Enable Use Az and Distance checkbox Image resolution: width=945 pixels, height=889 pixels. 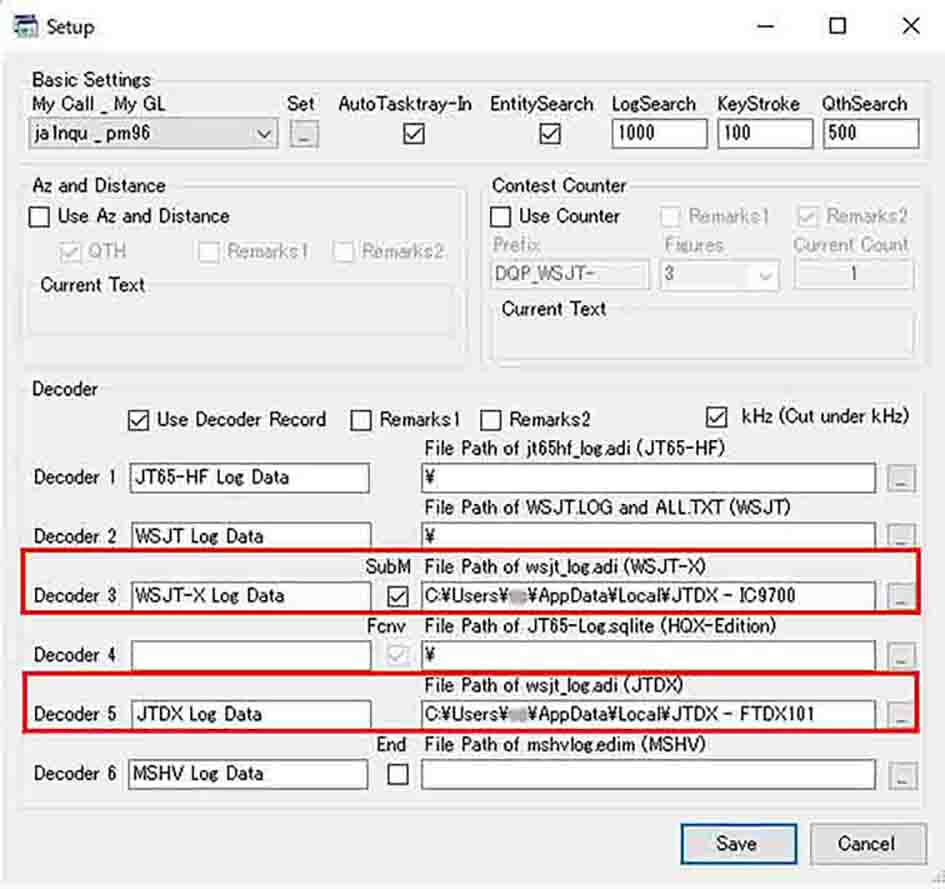40,216
